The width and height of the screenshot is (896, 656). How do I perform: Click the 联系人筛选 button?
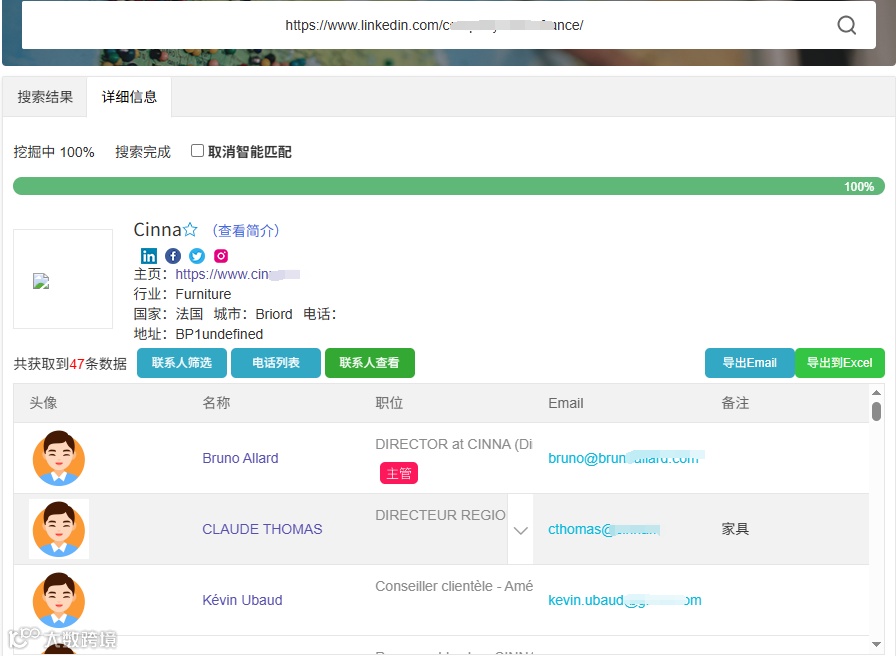(x=182, y=363)
